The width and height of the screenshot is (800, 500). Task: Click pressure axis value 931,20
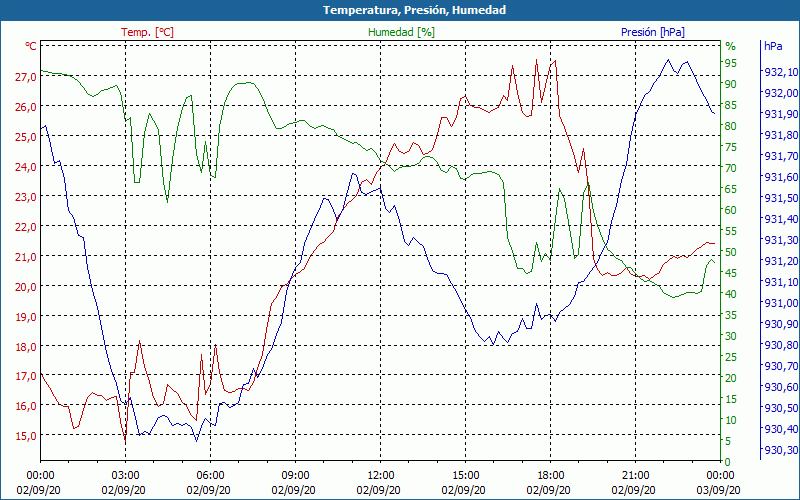pyautogui.click(x=781, y=261)
